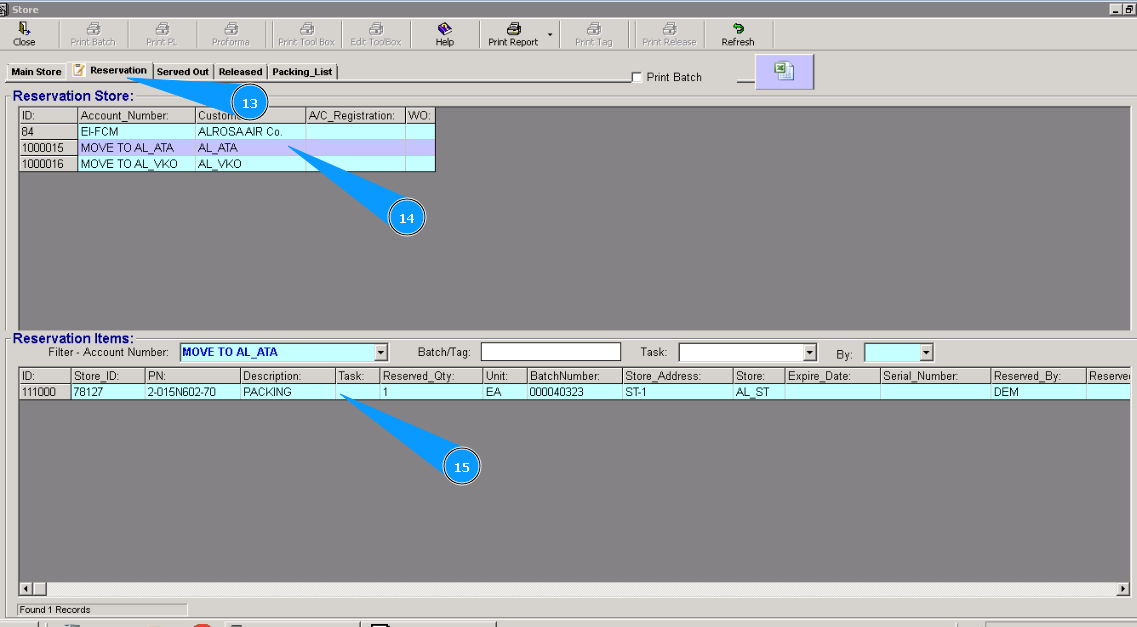Select item row with ID 111000
The image size is (1137, 627).
click(x=574, y=392)
